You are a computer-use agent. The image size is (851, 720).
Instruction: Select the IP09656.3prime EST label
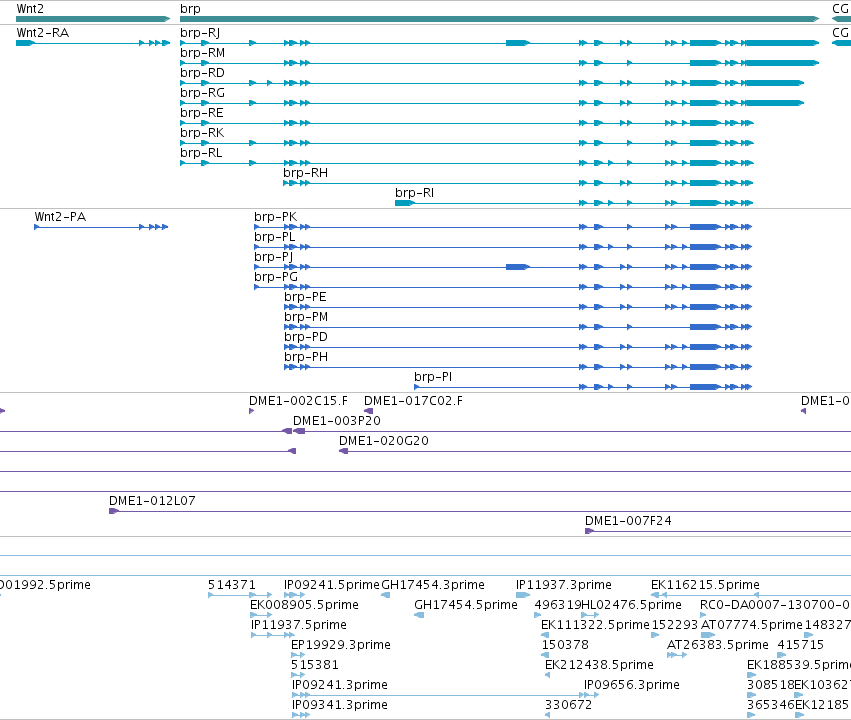click(x=632, y=685)
